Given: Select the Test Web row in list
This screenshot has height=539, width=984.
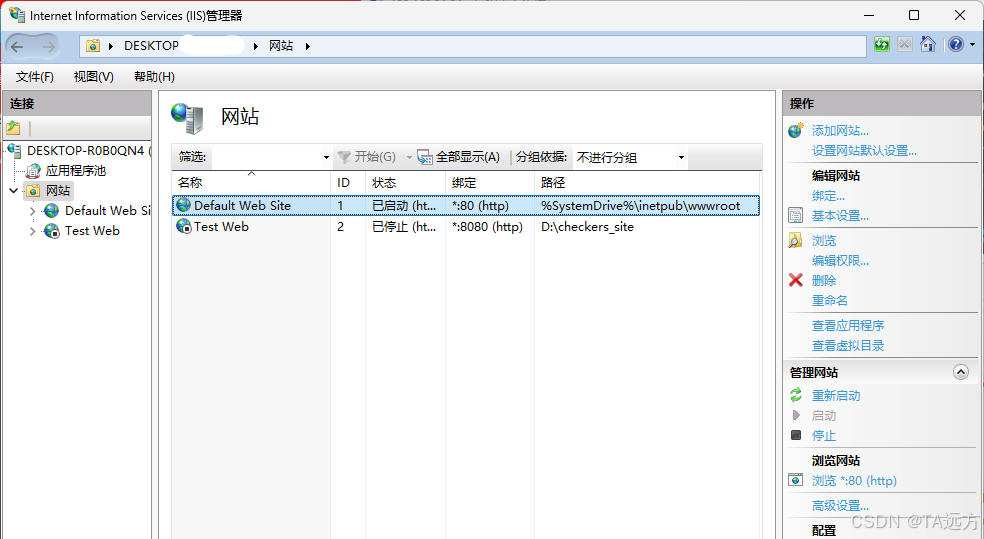Looking at the screenshot, I should coord(466,227).
